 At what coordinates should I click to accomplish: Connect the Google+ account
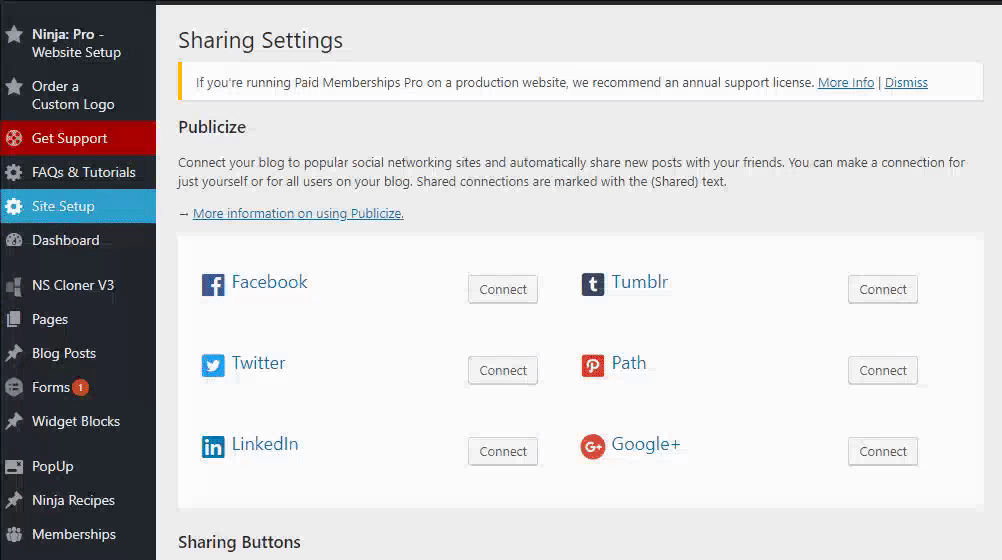point(883,452)
